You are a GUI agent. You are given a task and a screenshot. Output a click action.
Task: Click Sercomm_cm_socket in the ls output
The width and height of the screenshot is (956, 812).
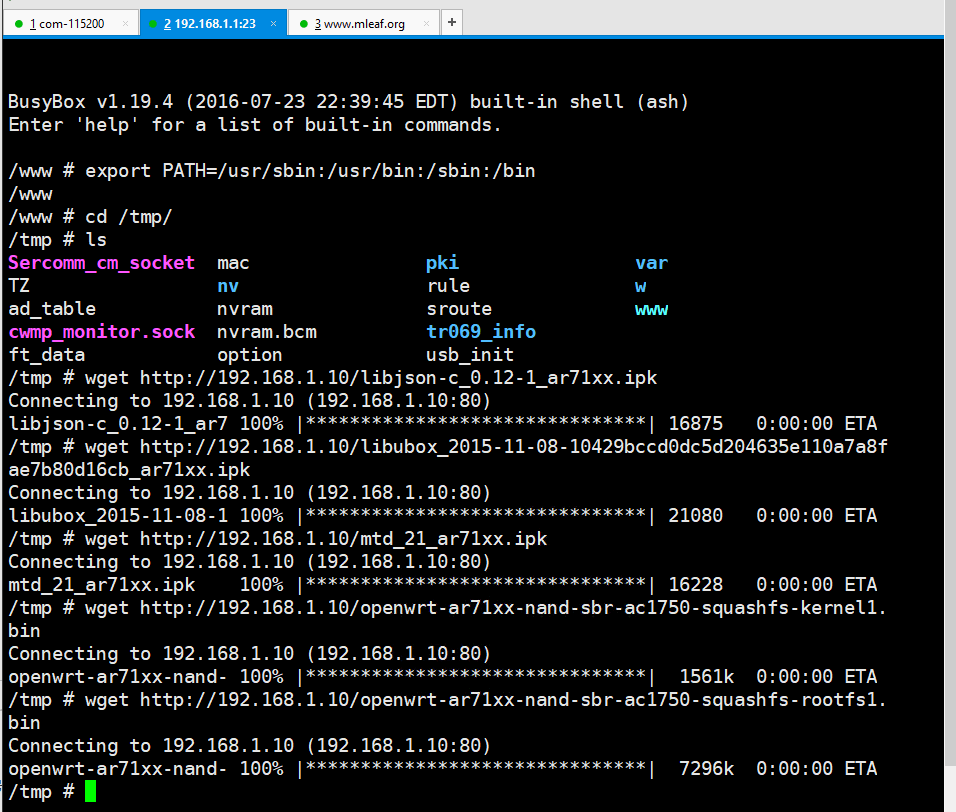(x=101, y=263)
